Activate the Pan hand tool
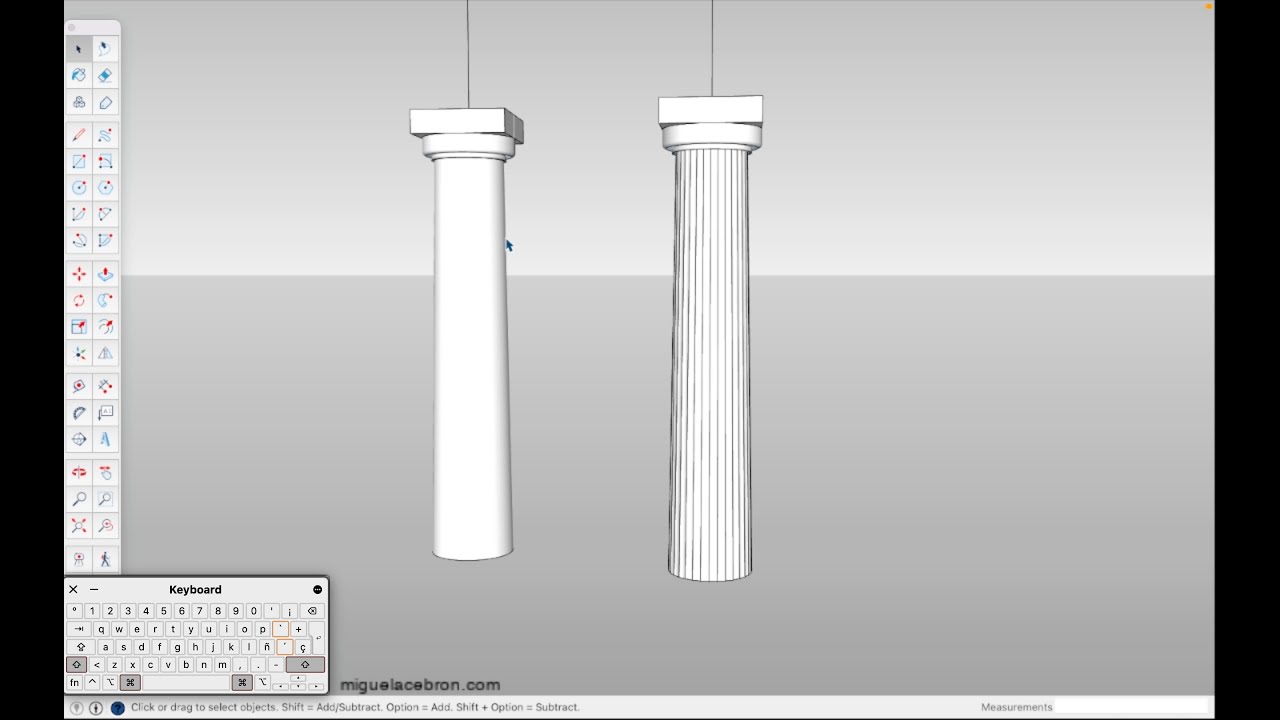The width and height of the screenshot is (1280, 720). (105, 472)
